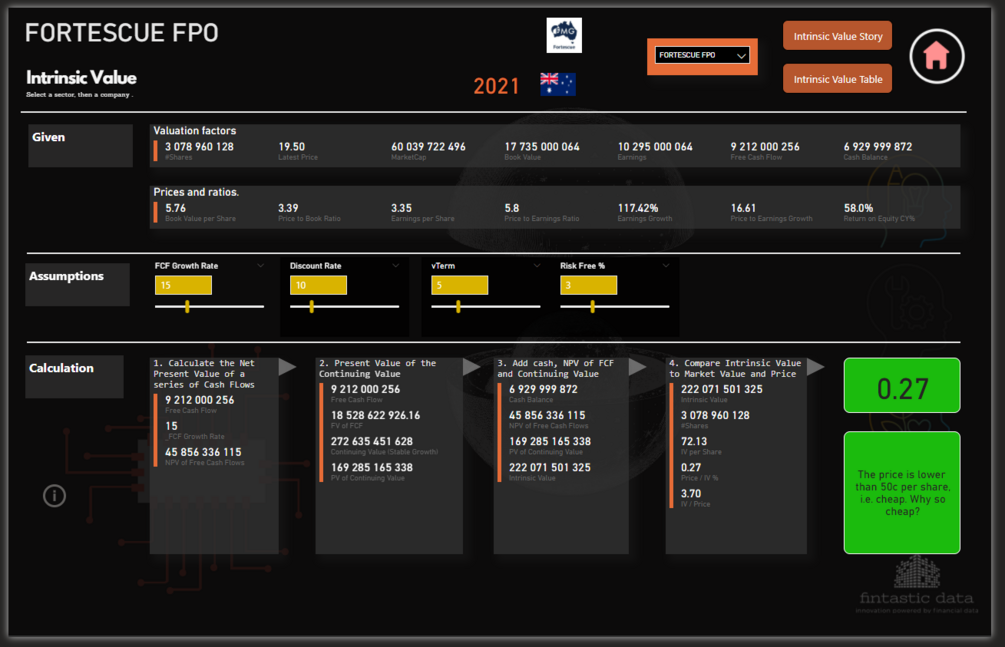1005x647 pixels.
Task: Click IV per Share value 72.13
Action: click(694, 442)
